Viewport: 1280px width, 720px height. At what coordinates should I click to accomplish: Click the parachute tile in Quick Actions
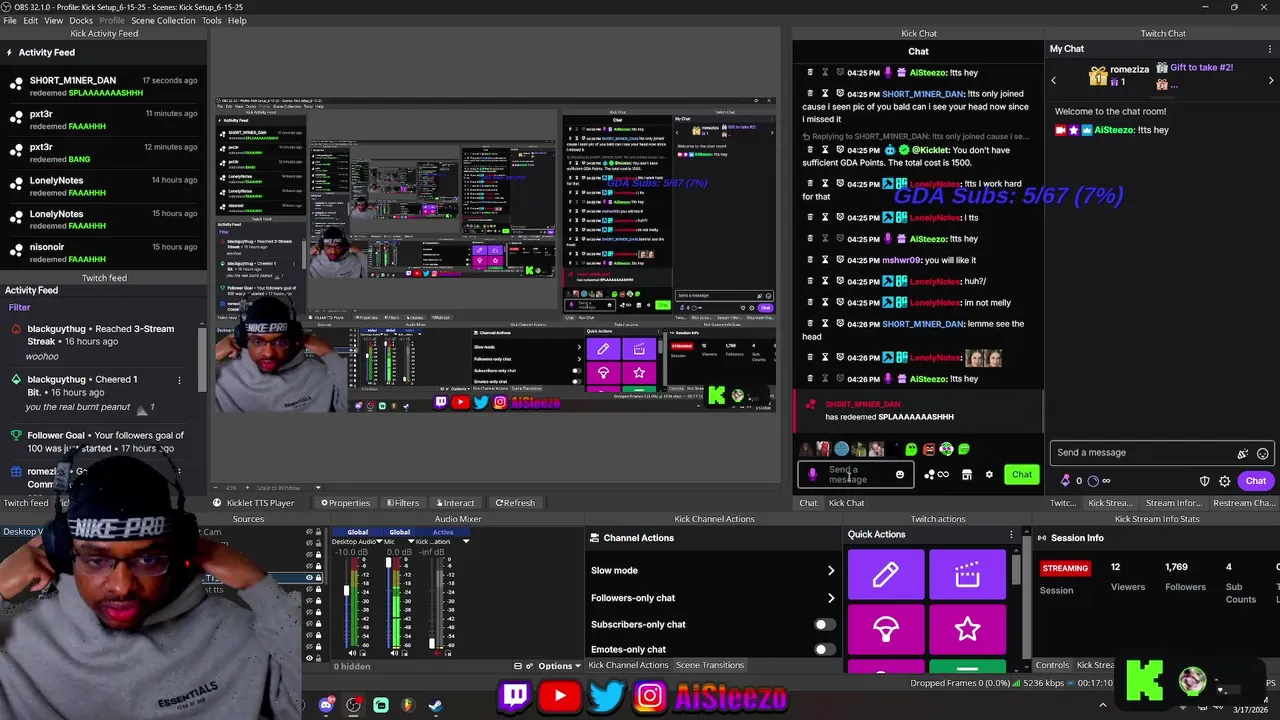point(885,629)
